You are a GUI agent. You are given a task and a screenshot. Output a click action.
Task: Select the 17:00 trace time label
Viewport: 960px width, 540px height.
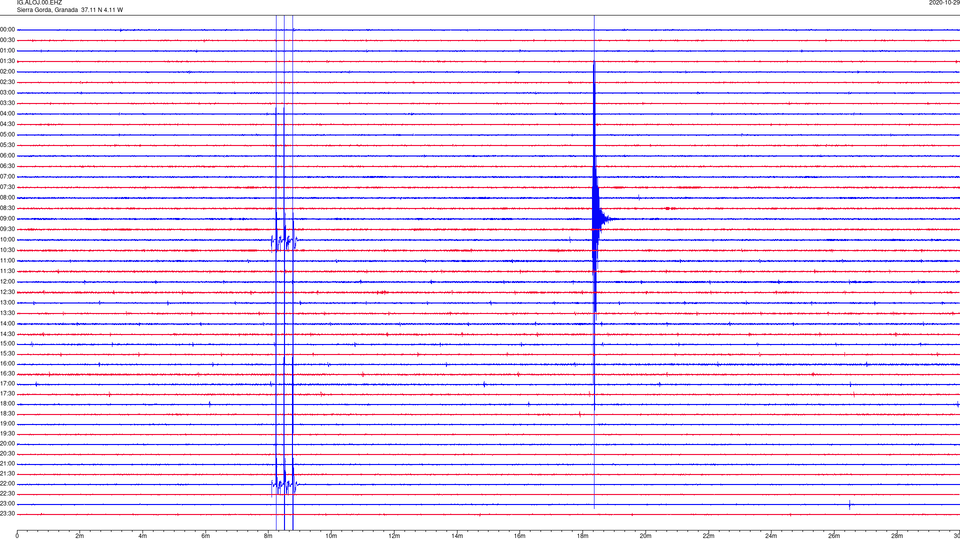point(8,384)
